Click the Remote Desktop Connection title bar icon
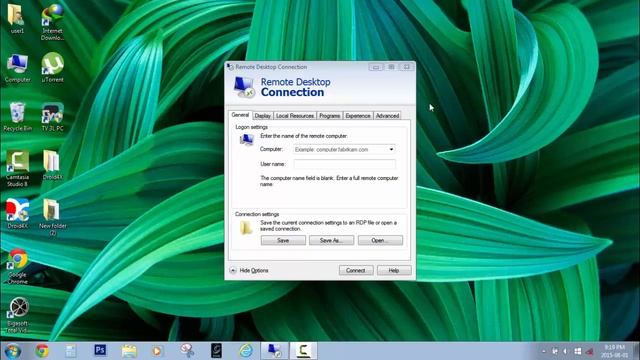Viewport: 640px width, 360px height. click(x=230, y=67)
